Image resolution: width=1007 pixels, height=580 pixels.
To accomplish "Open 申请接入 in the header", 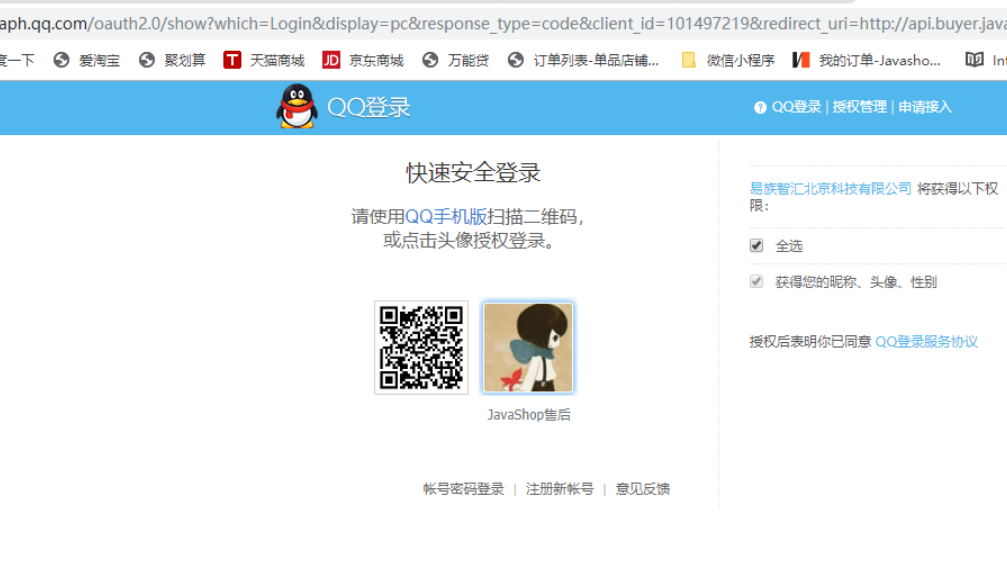I will click(x=925, y=107).
